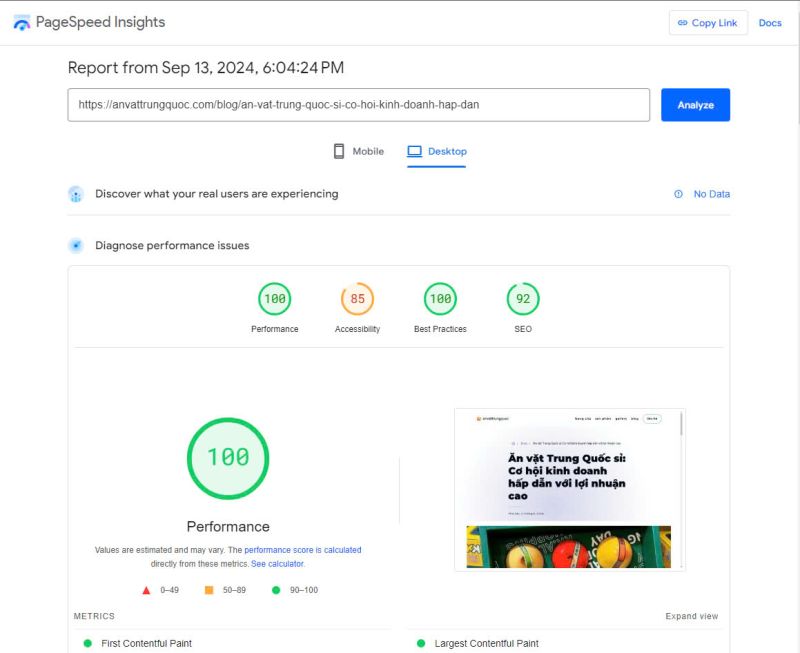800x653 pixels.
Task: Click the SEO 92 score gauge
Action: 523,298
